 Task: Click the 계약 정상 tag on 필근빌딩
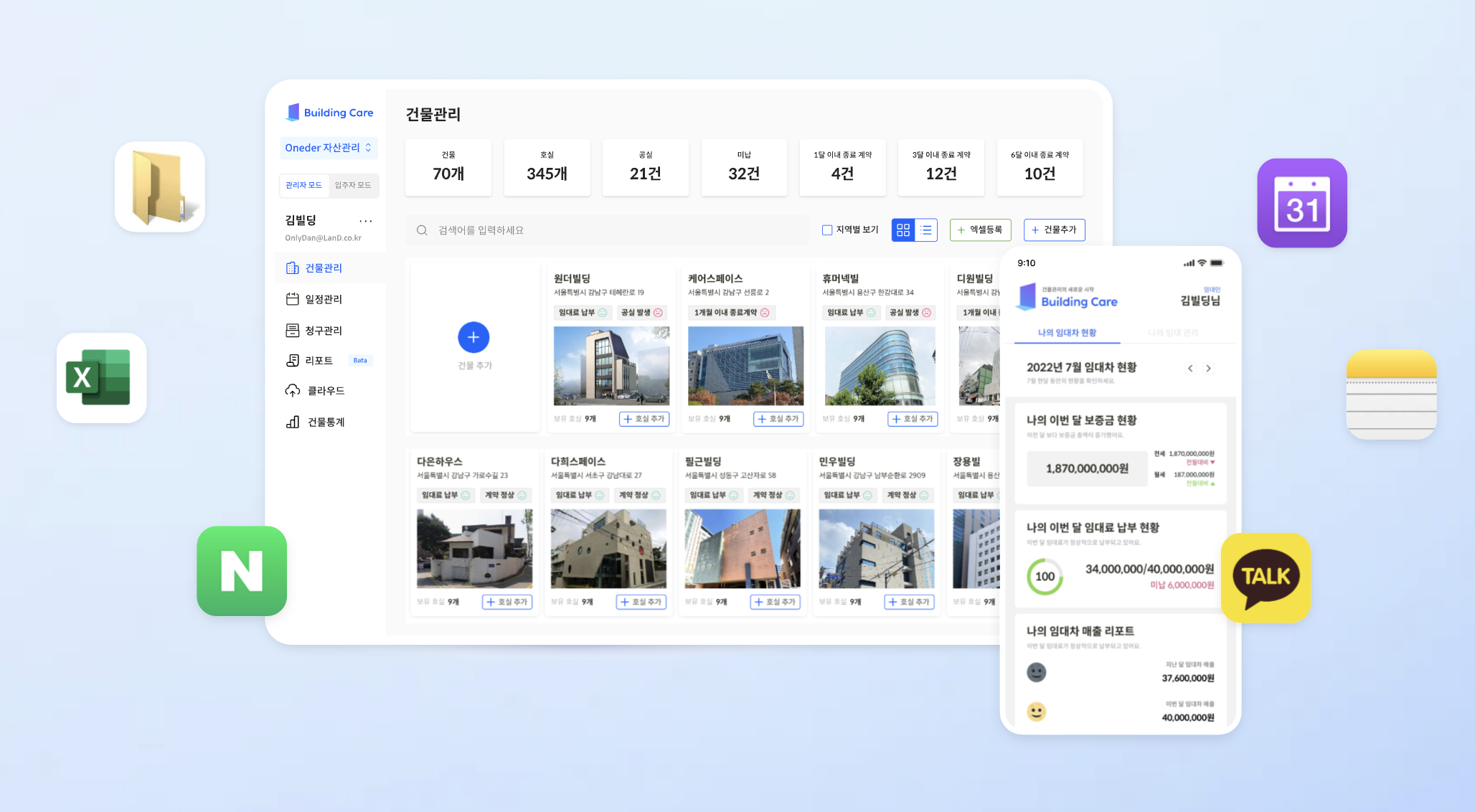pos(773,496)
